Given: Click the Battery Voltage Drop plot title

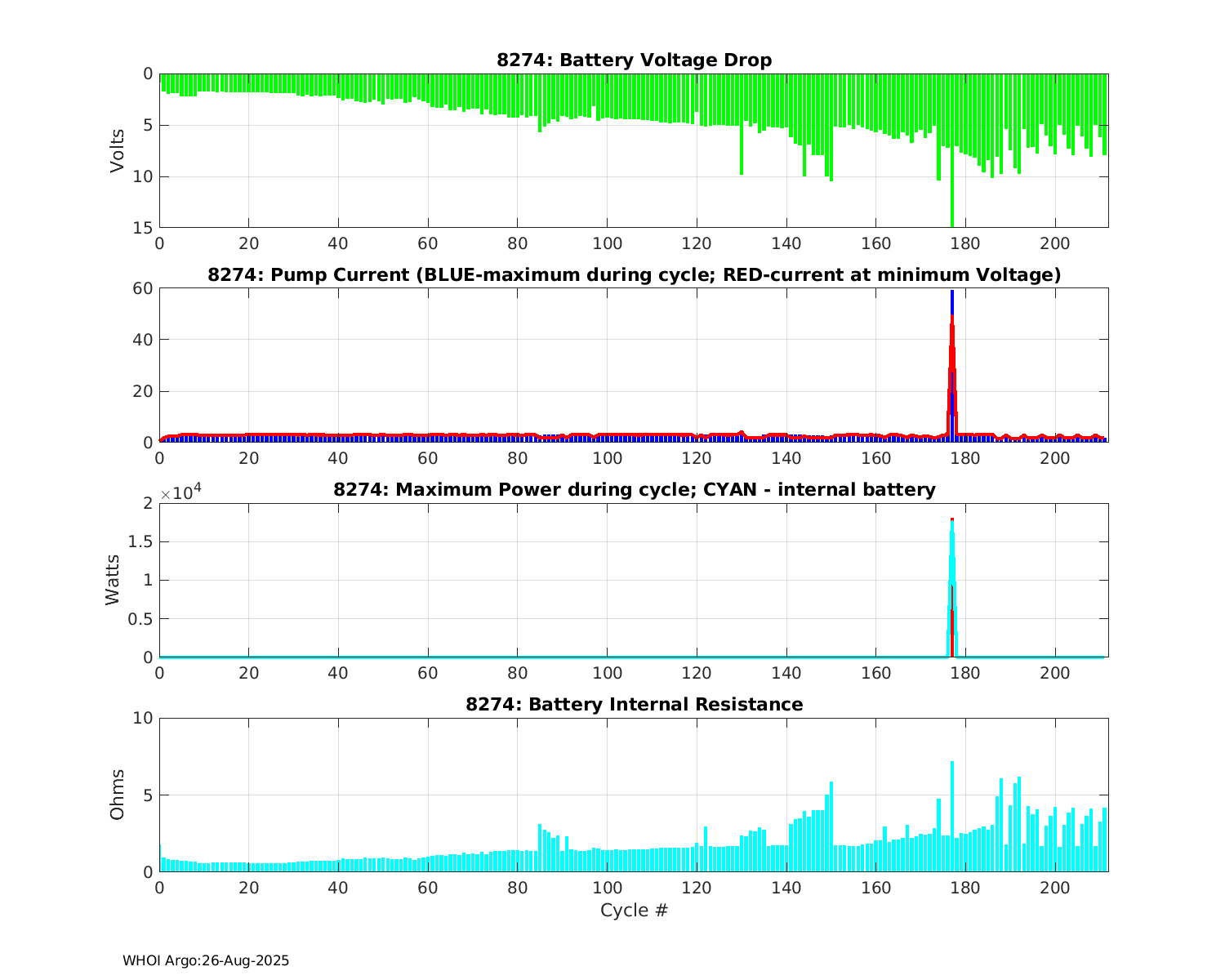Looking at the screenshot, I should (634, 60).
